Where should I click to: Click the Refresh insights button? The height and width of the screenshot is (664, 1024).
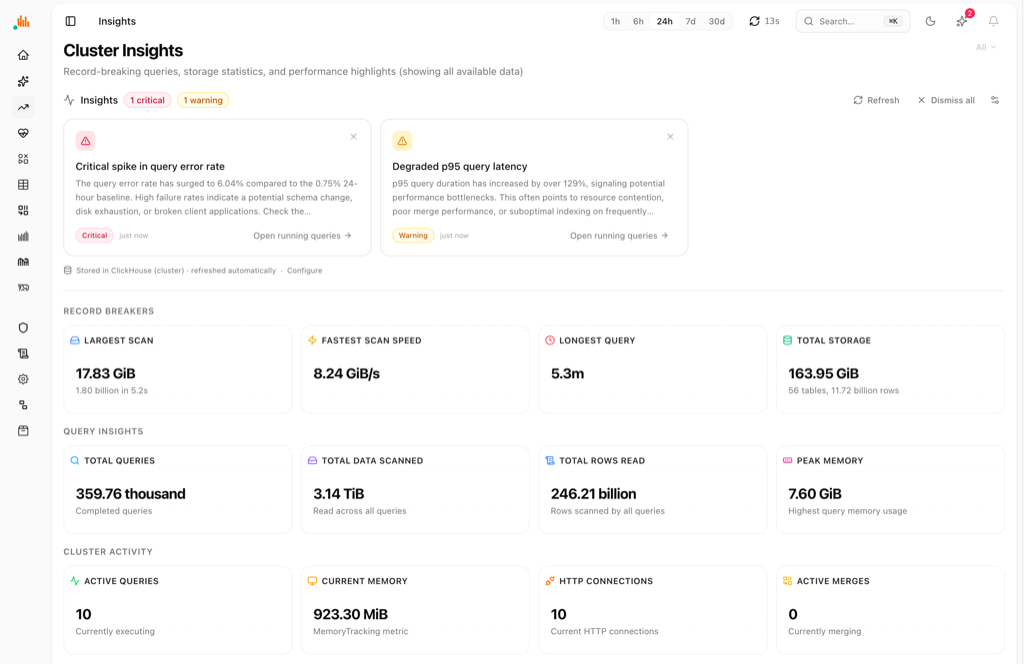tap(876, 100)
